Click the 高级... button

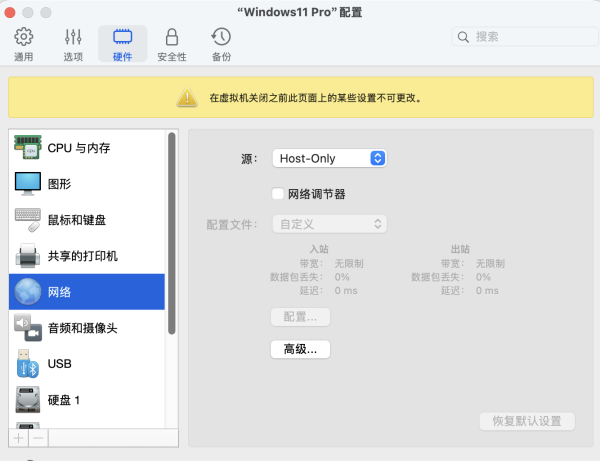click(300, 349)
